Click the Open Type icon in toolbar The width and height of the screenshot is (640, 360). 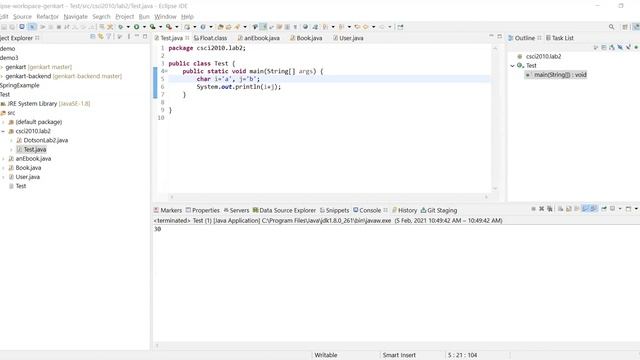(220, 27)
